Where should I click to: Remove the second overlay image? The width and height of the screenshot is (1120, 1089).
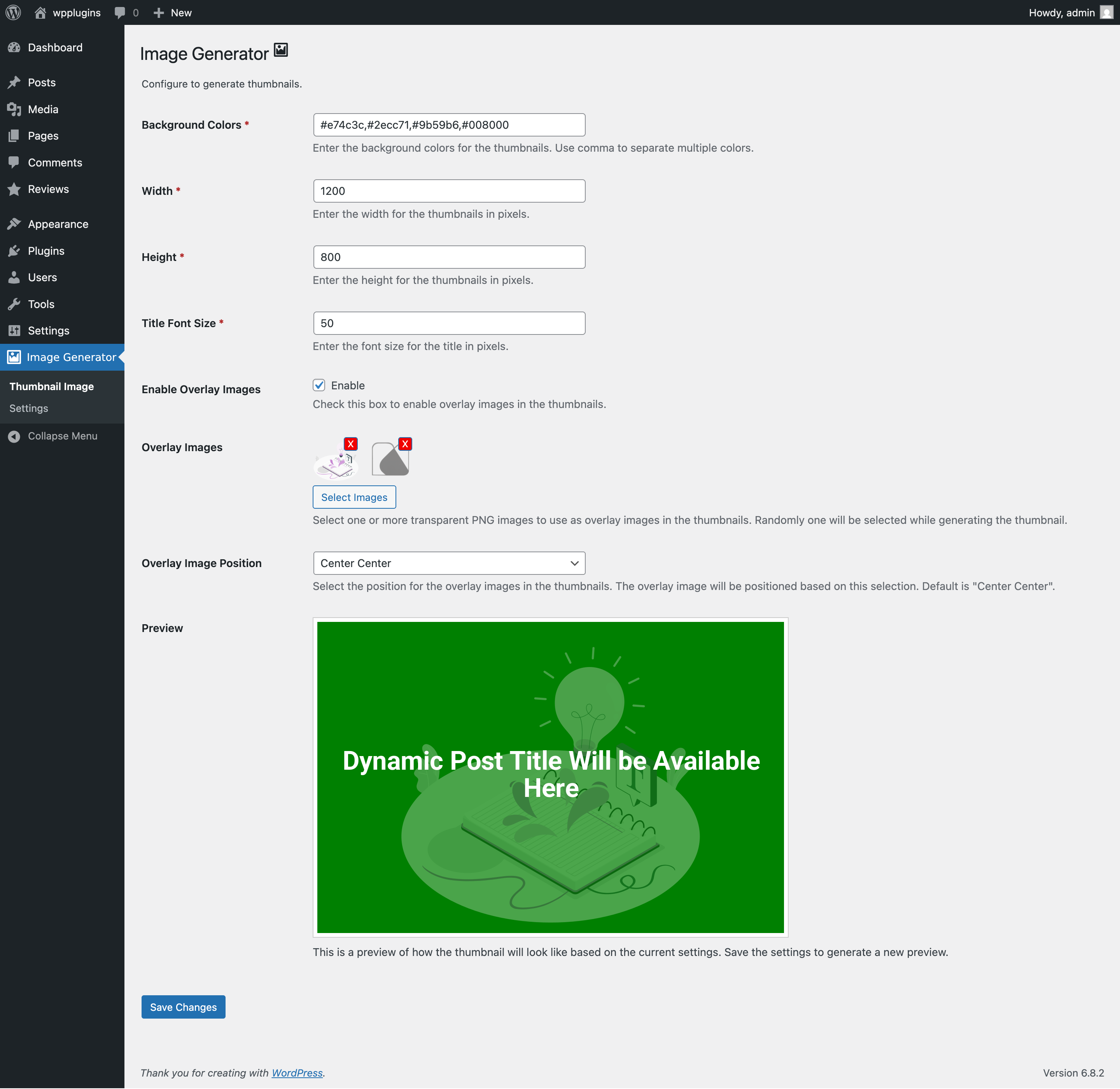(405, 444)
